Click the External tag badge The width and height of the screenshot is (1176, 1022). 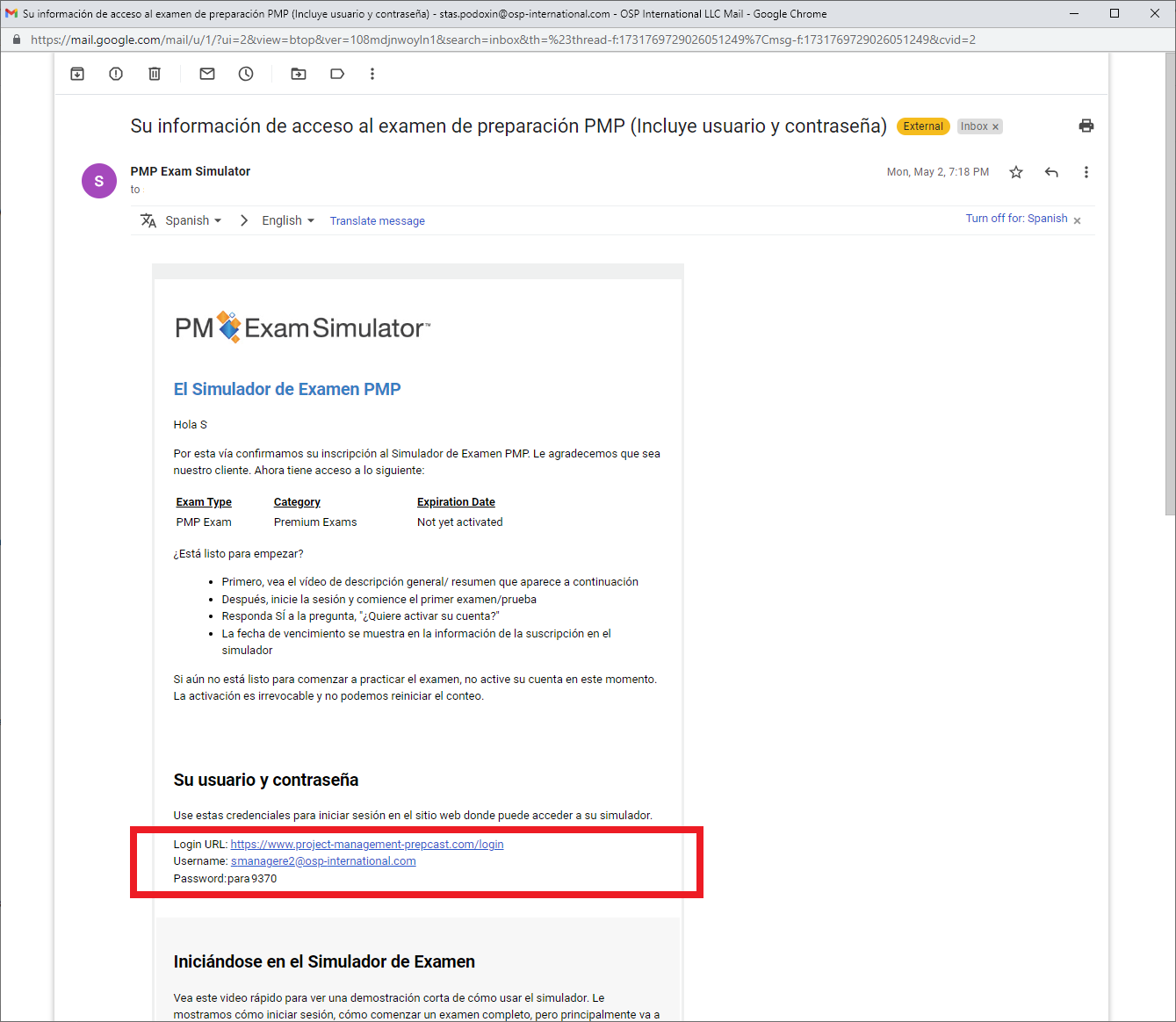pos(923,126)
